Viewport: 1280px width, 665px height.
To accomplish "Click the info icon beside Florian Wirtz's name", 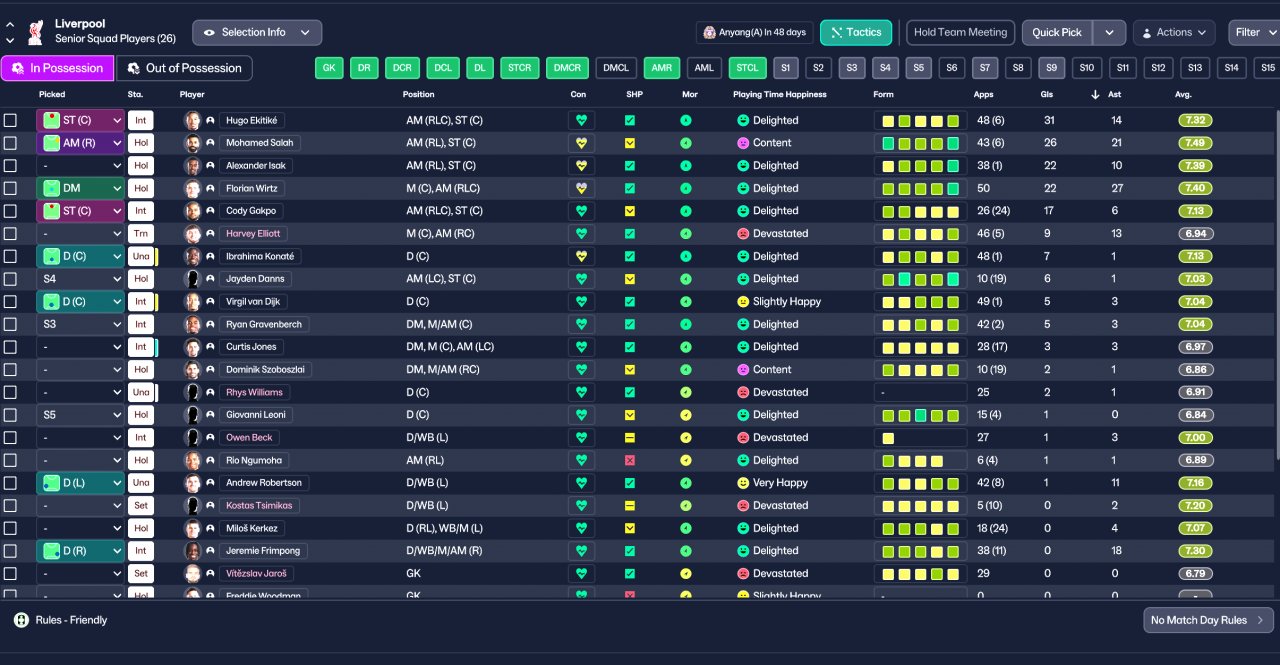I will point(210,188).
